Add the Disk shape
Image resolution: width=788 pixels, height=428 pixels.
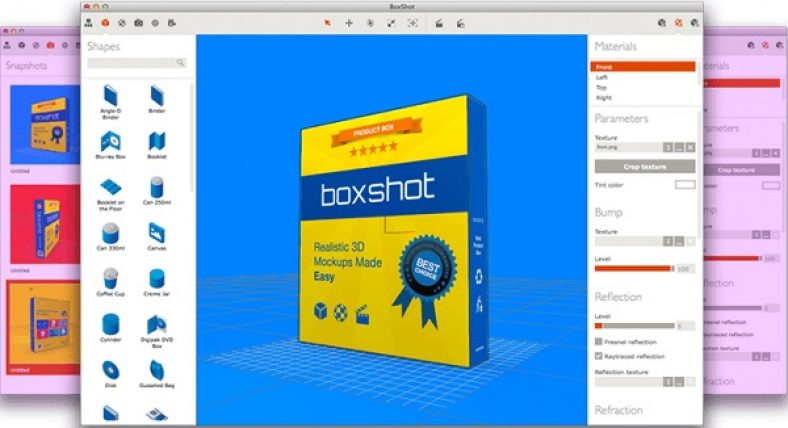111,374
